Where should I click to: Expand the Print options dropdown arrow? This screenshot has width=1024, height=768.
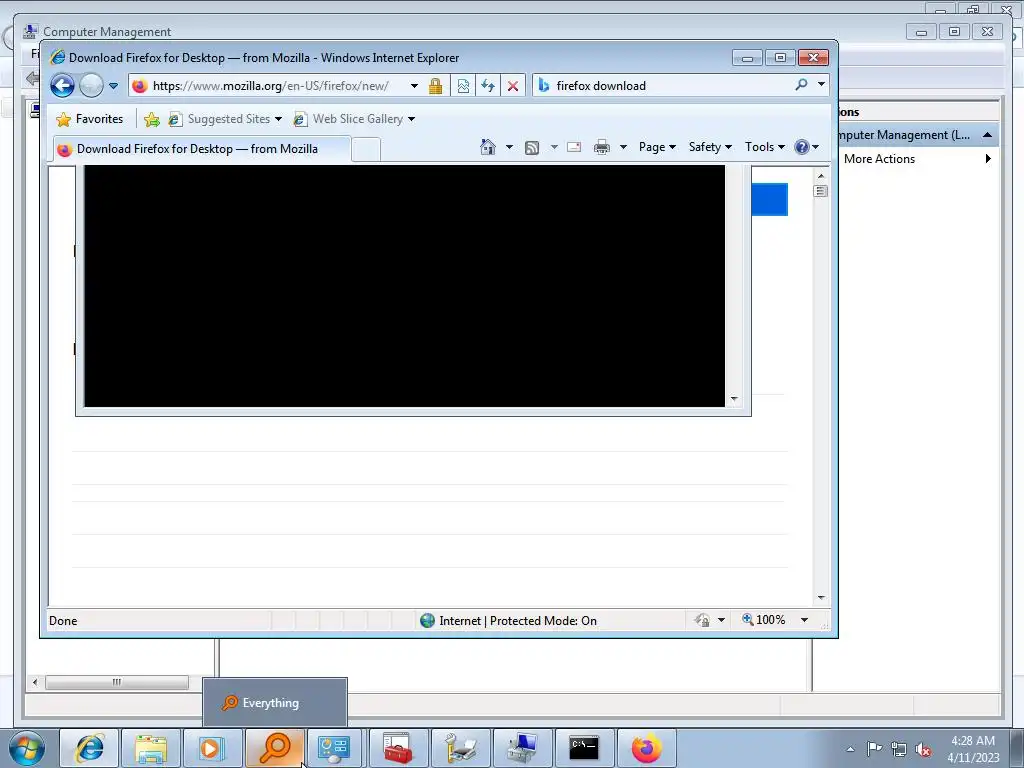(623, 147)
